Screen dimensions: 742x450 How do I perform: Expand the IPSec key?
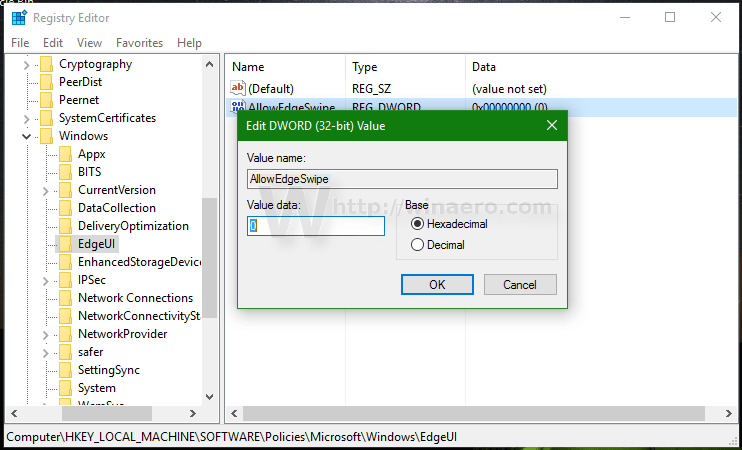click(45, 281)
